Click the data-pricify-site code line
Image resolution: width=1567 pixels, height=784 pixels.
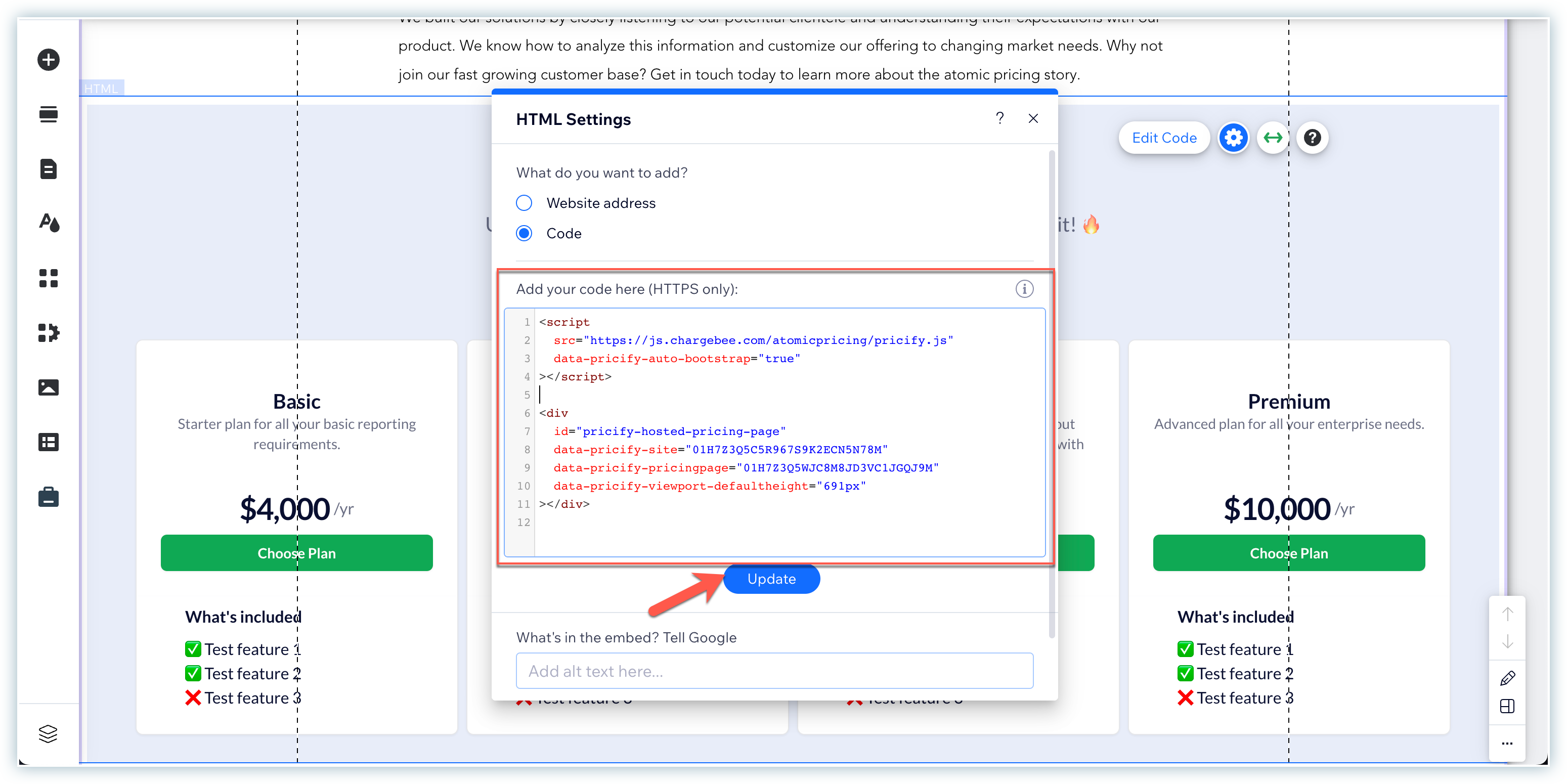coord(720,450)
